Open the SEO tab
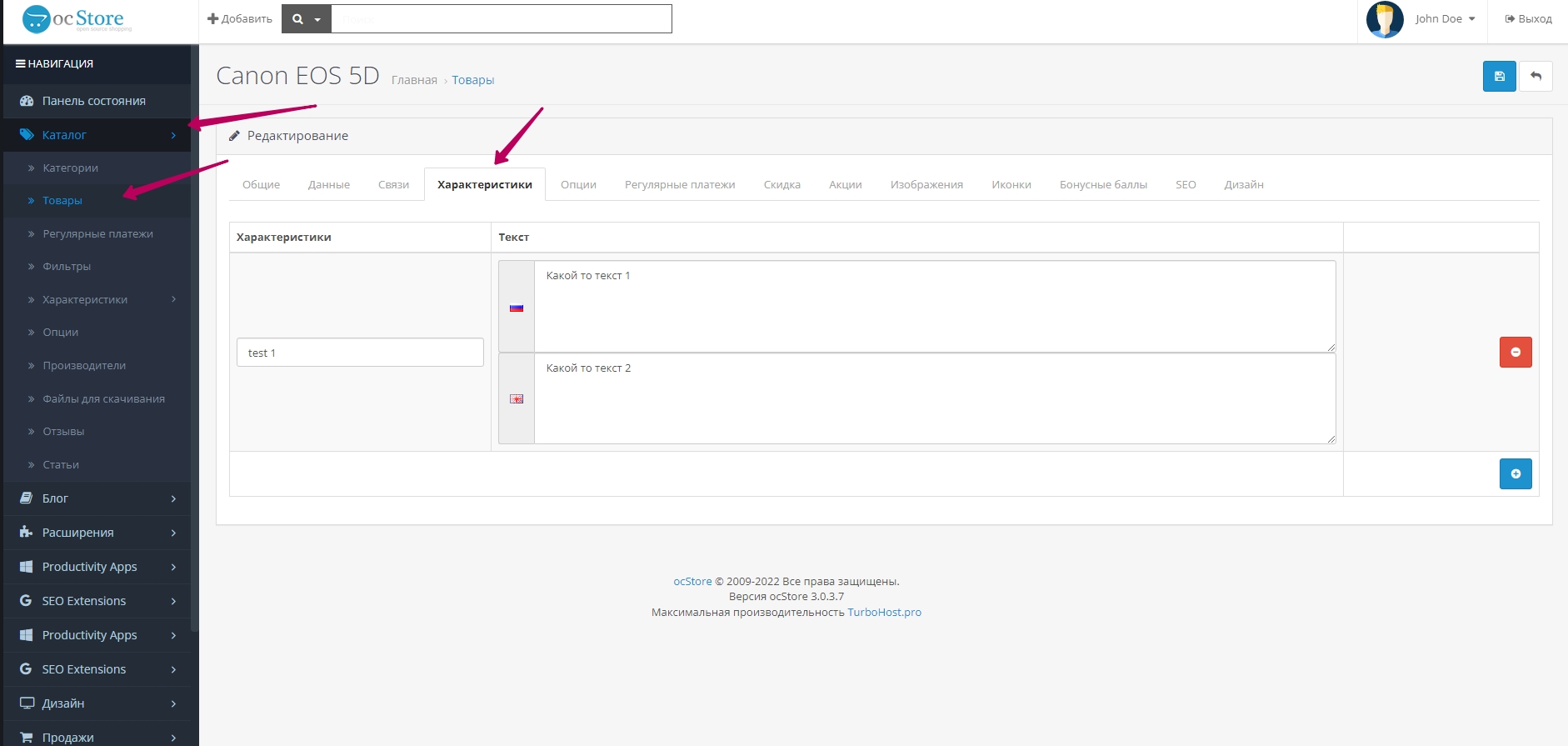The image size is (1568, 746). (1186, 185)
